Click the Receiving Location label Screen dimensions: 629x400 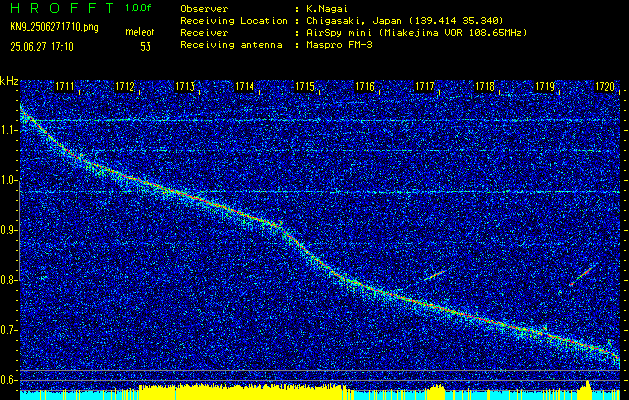234,20
